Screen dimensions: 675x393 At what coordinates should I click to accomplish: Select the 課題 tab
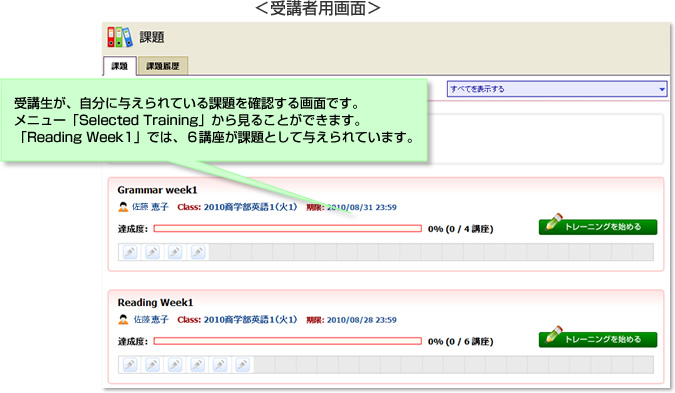point(120,66)
